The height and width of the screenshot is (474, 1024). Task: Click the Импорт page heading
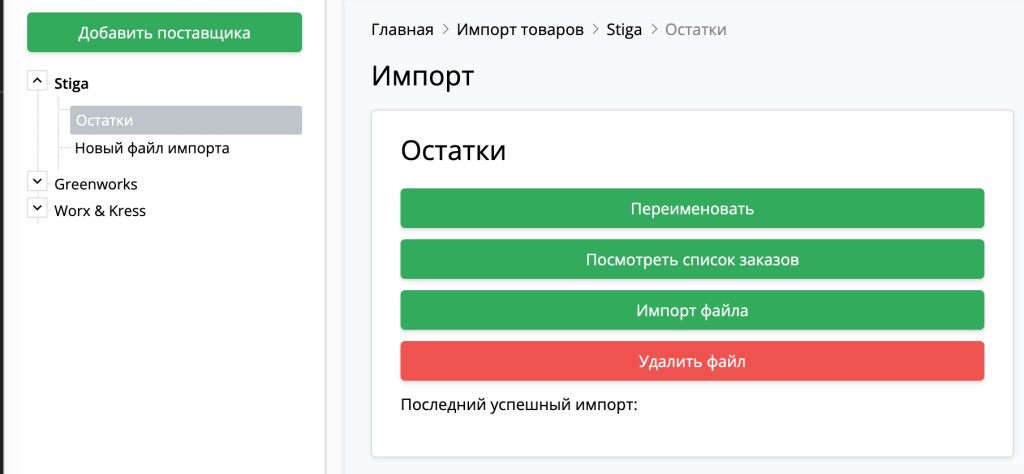coord(422,77)
